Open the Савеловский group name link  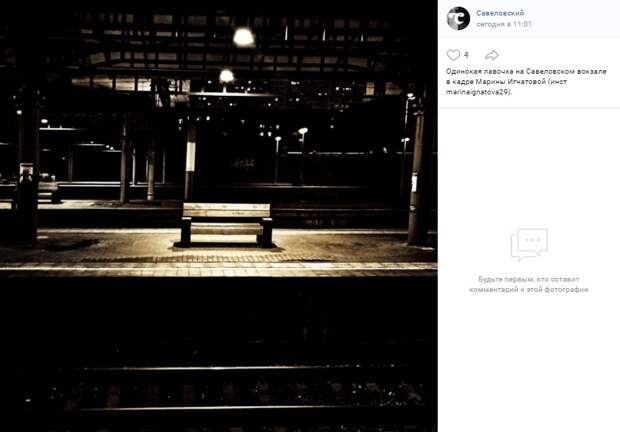[500, 13]
